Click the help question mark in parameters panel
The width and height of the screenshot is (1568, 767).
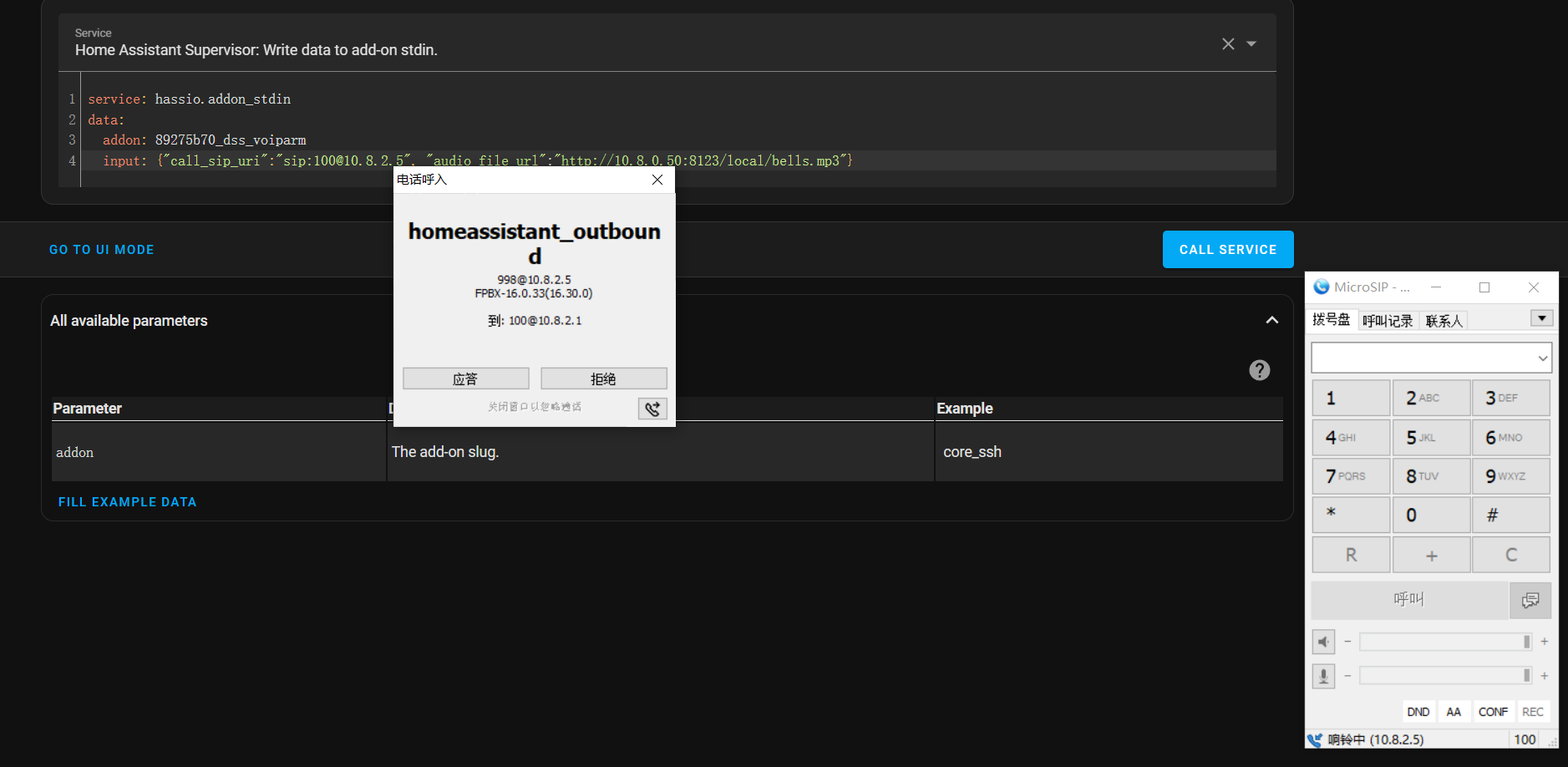(1260, 369)
